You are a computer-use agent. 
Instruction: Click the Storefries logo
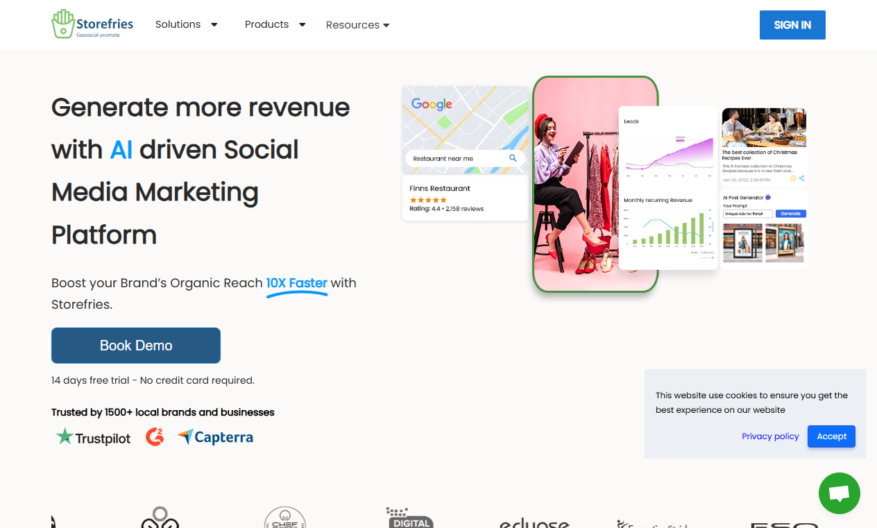click(92, 24)
